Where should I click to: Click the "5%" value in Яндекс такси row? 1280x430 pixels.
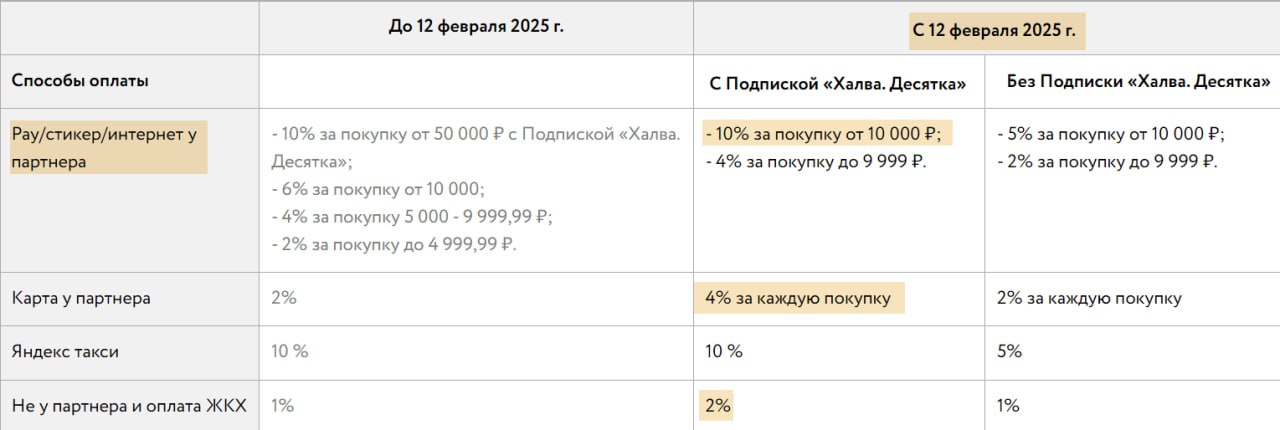1009,352
